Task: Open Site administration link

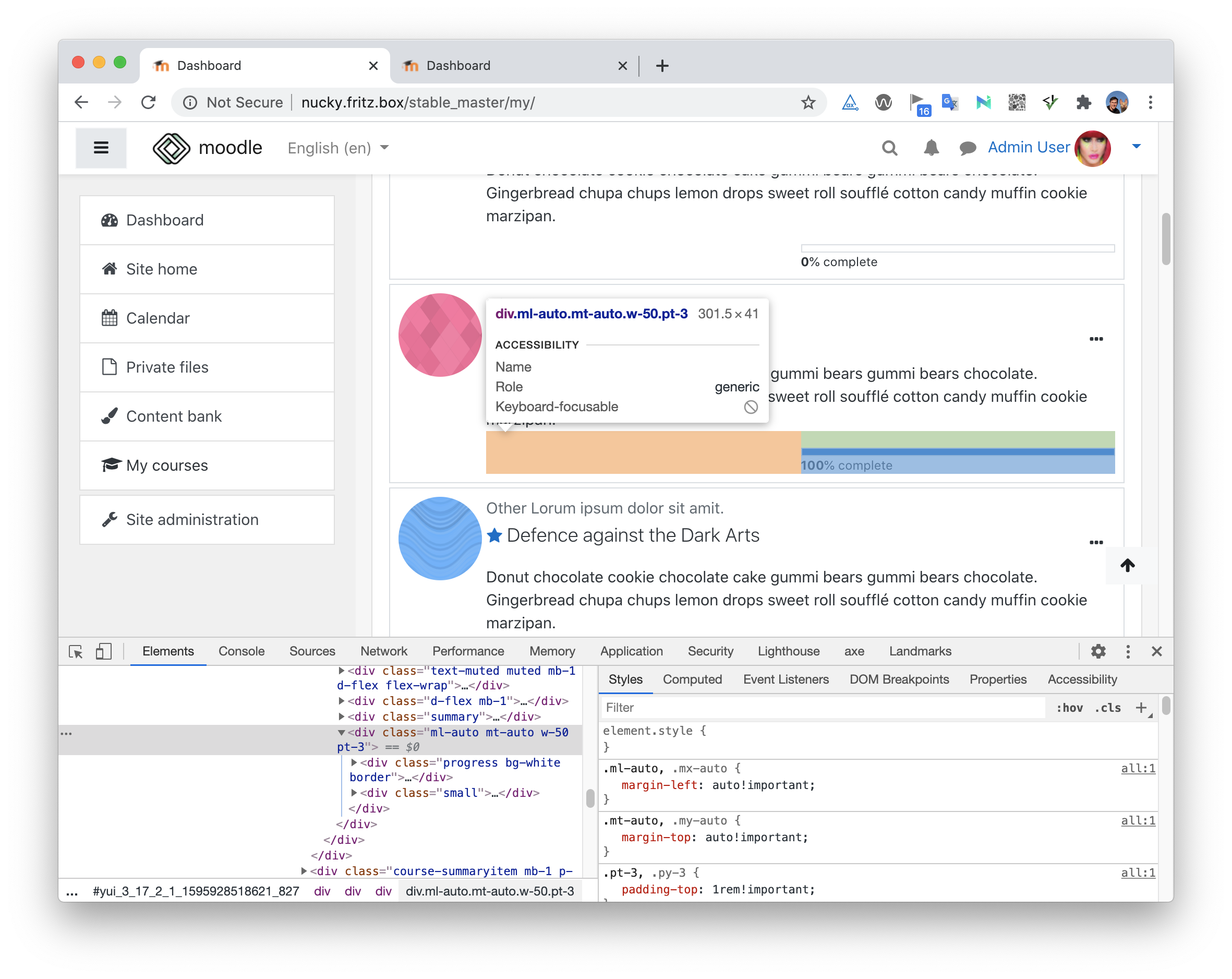Action: point(207,519)
